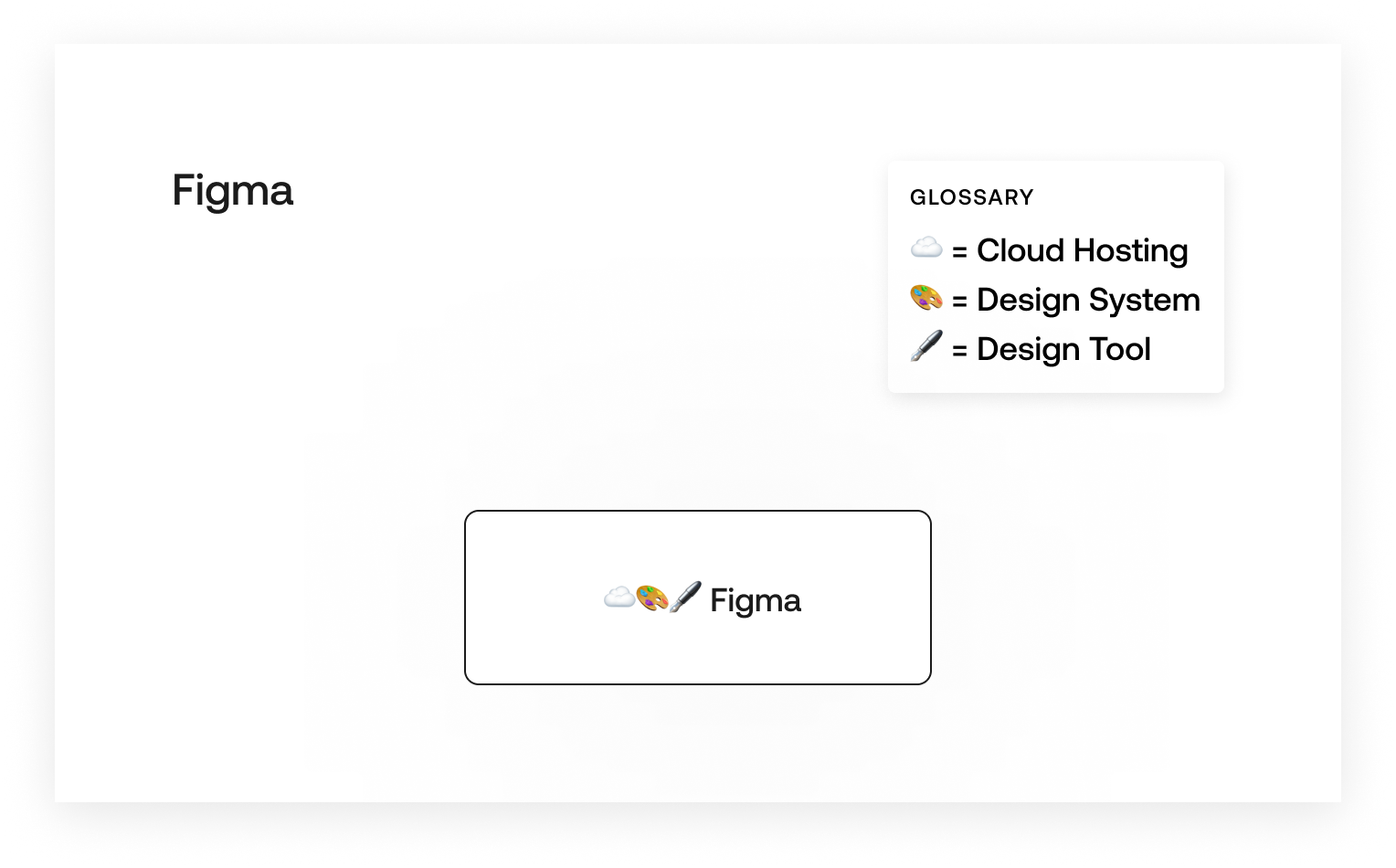Click the artist palette emoji in the glossary
Image resolution: width=1396 pixels, height=868 pixels.
(926, 298)
